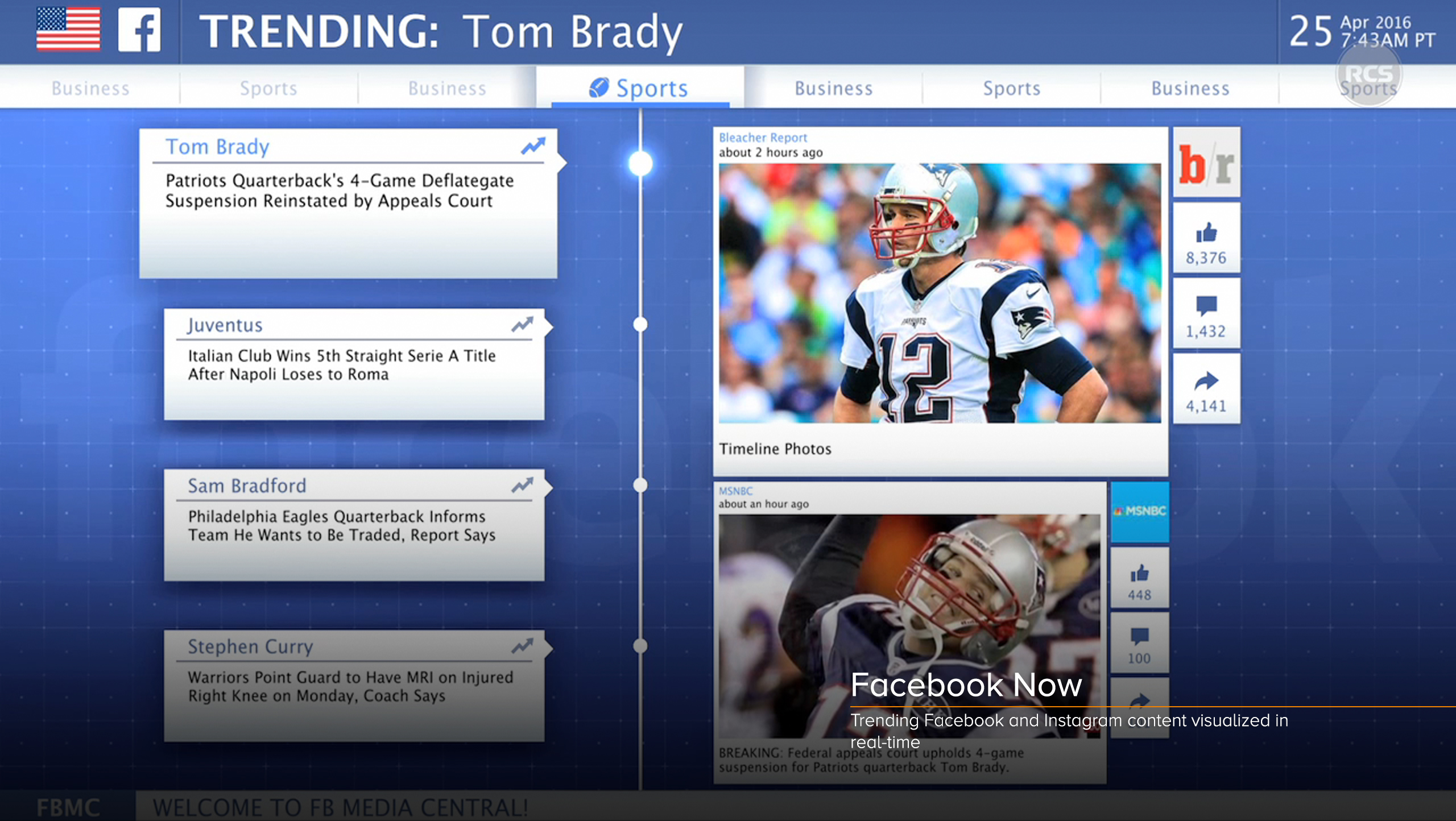Click the MSNBC source name link
1456x821 pixels.
point(735,491)
